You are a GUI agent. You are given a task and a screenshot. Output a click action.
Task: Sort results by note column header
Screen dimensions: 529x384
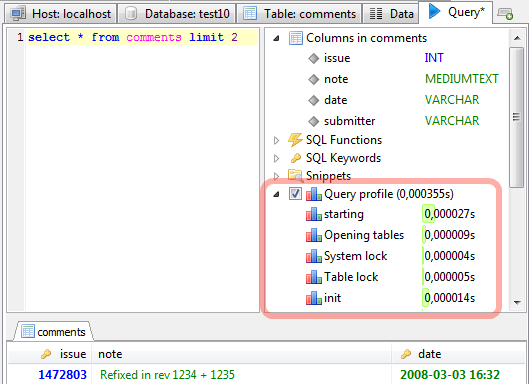[241, 354]
